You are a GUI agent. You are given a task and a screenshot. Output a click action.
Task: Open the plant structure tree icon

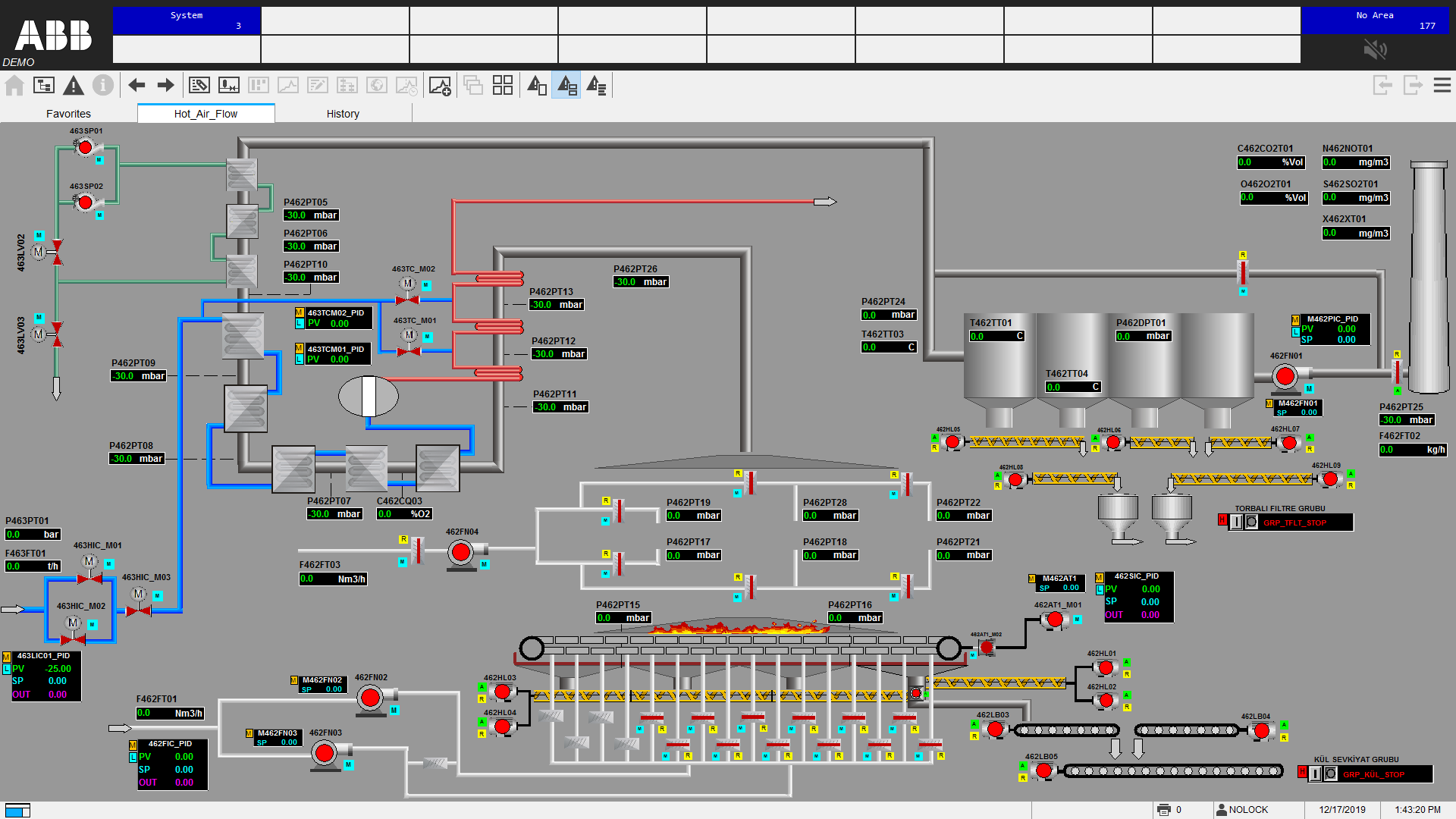tap(44, 86)
